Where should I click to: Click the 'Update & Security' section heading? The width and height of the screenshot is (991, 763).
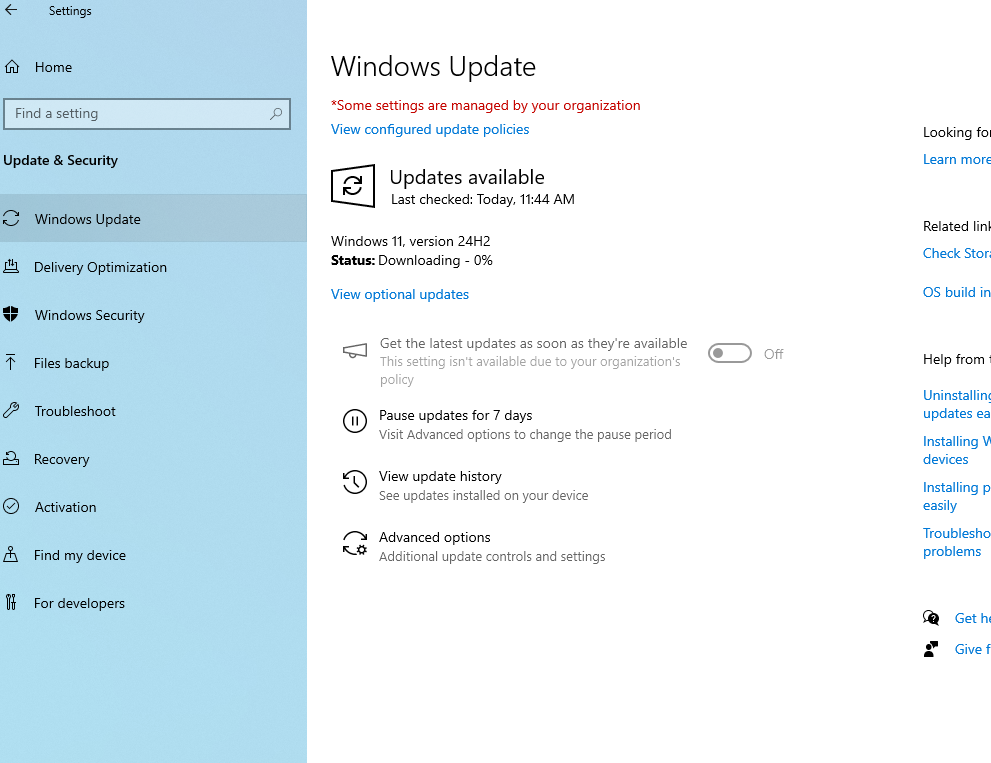tap(60, 161)
